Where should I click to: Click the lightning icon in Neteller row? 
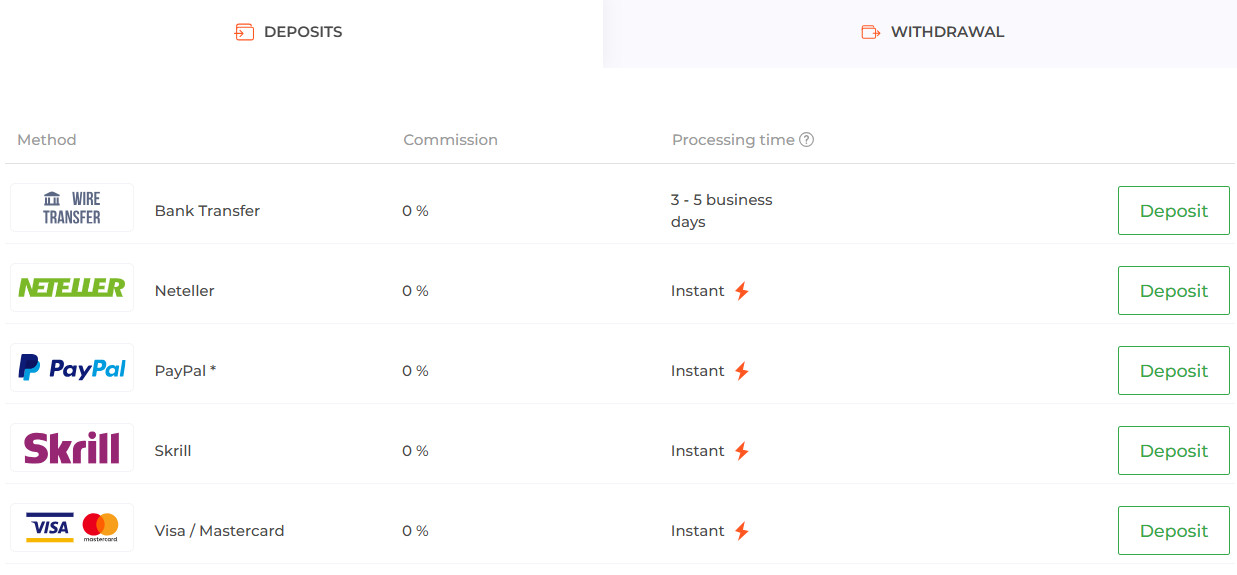pyautogui.click(x=741, y=291)
